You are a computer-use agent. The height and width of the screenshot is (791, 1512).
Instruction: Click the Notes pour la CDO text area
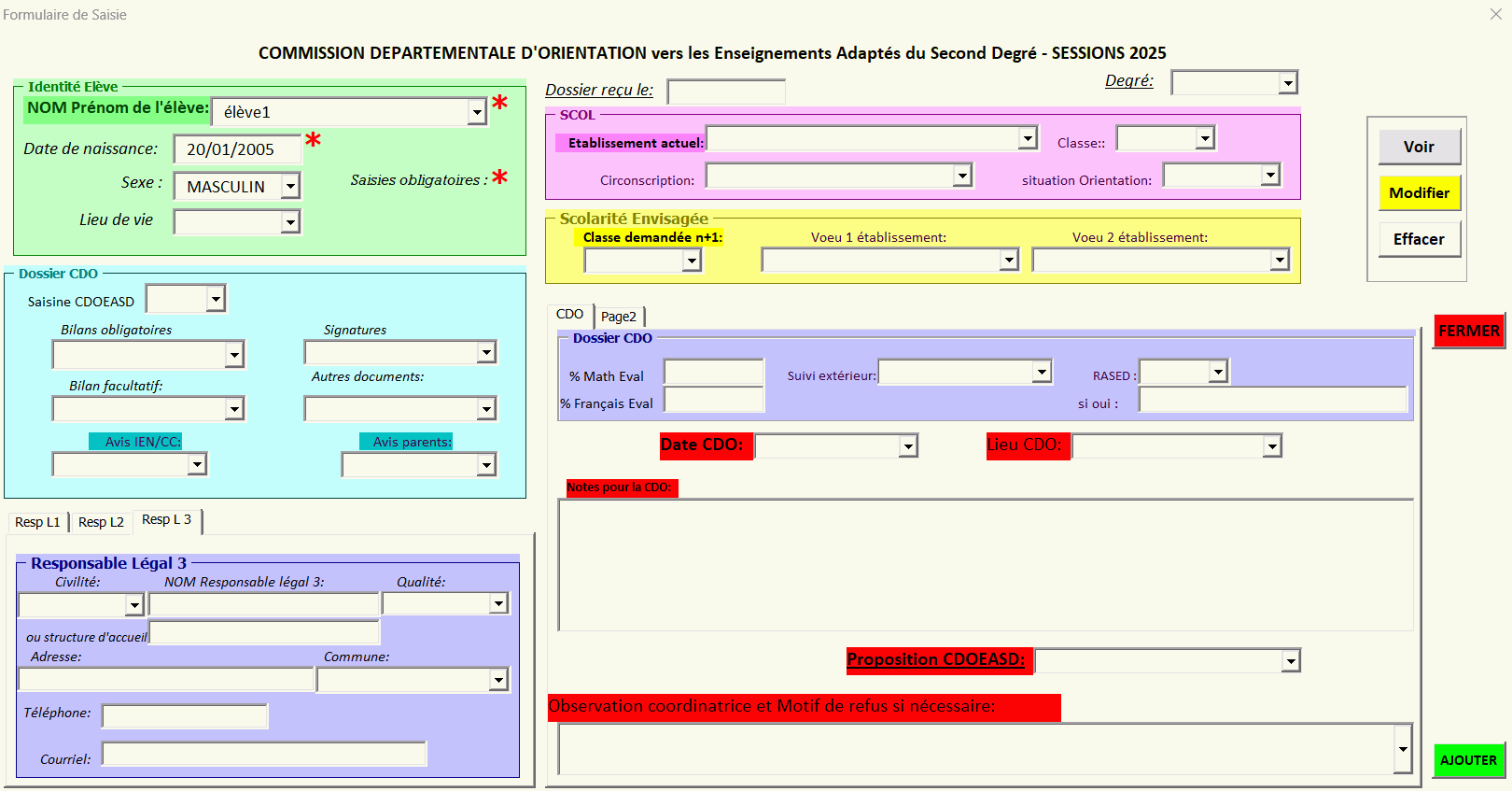pos(986,565)
